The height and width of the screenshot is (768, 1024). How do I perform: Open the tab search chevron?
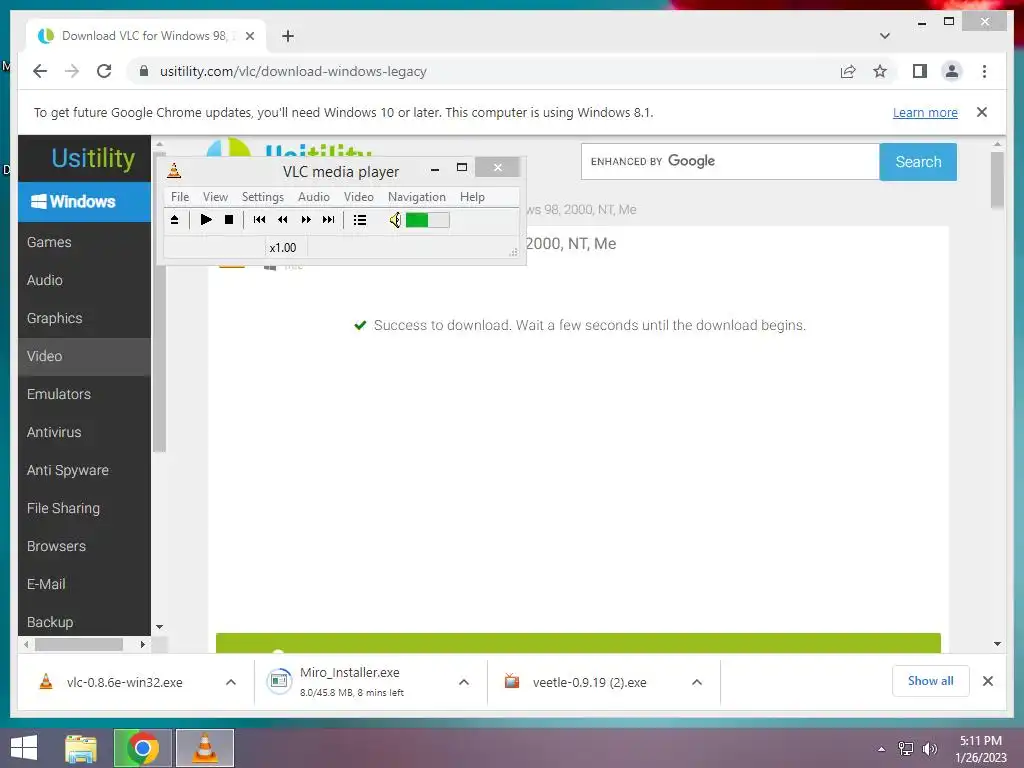click(x=884, y=36)
